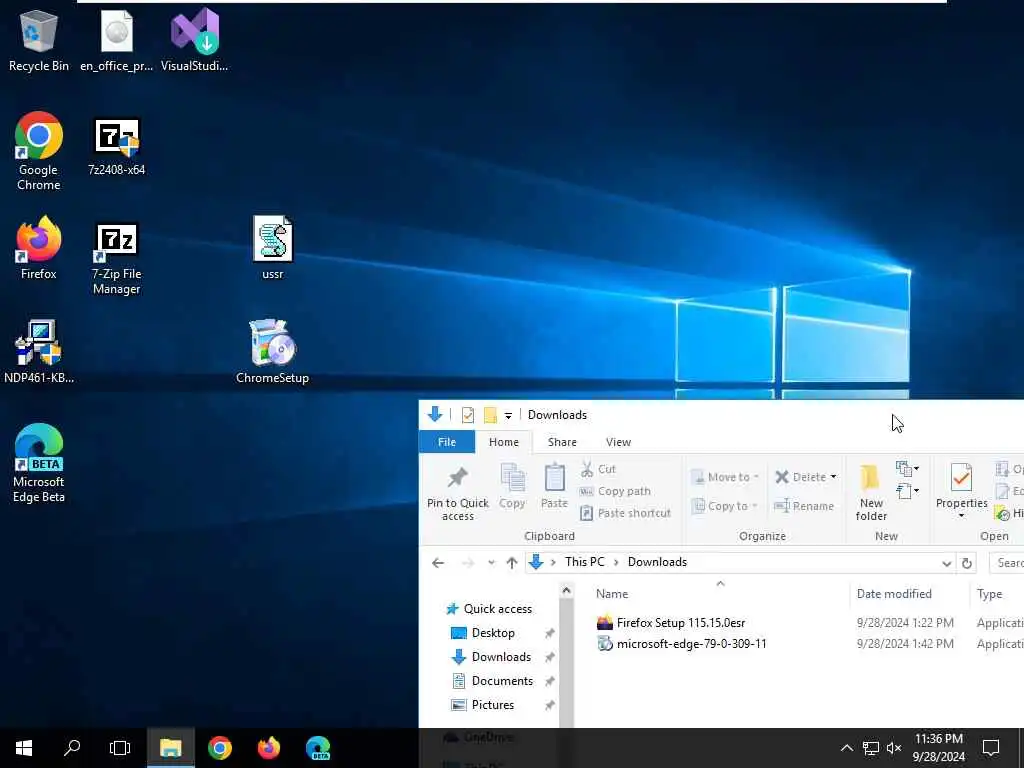Select the VisualStudio installer desktop icon
The image size is (1024, 768).
194,40
